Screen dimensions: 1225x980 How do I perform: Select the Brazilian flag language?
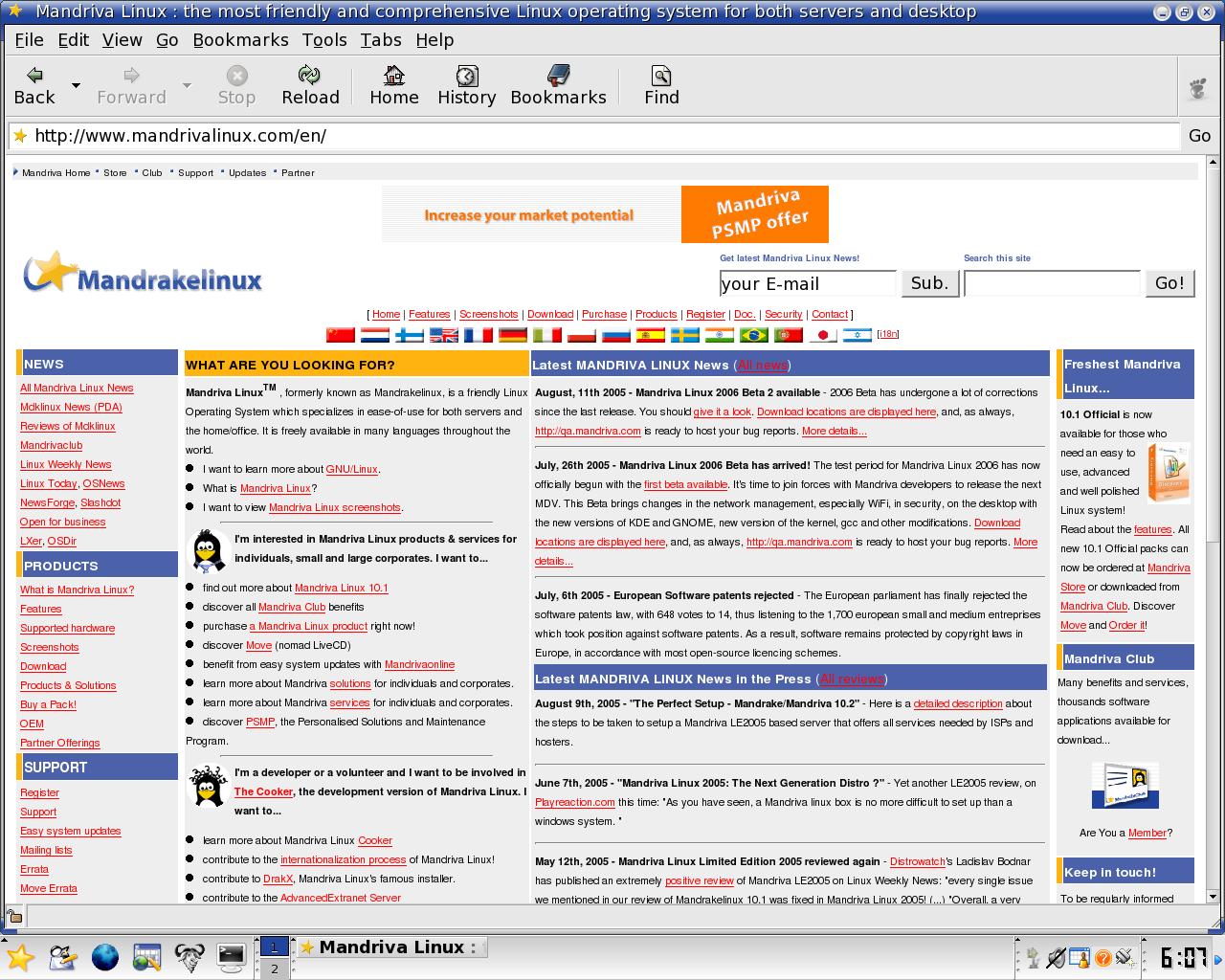[754, 335]
